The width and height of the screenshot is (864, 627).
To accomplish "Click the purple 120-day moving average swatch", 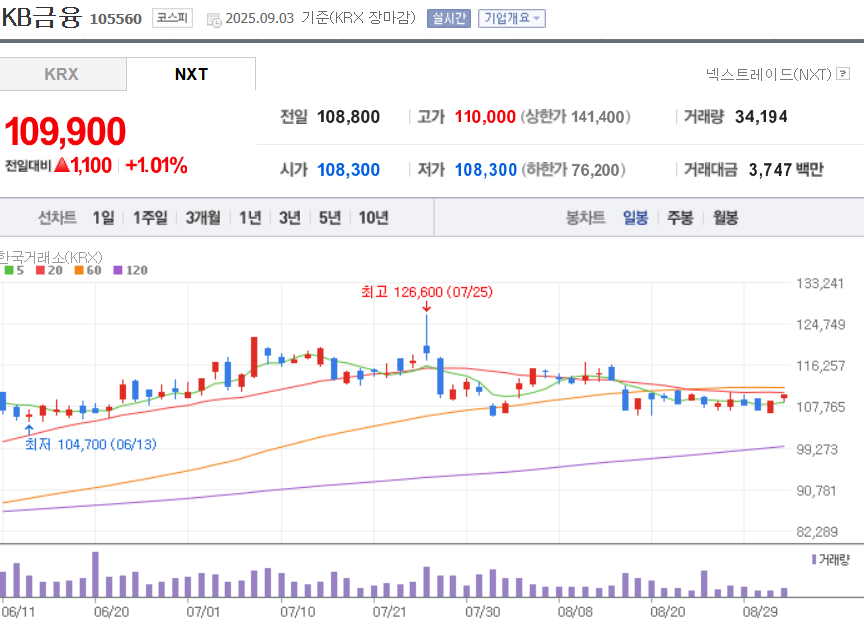I will 117,270.
